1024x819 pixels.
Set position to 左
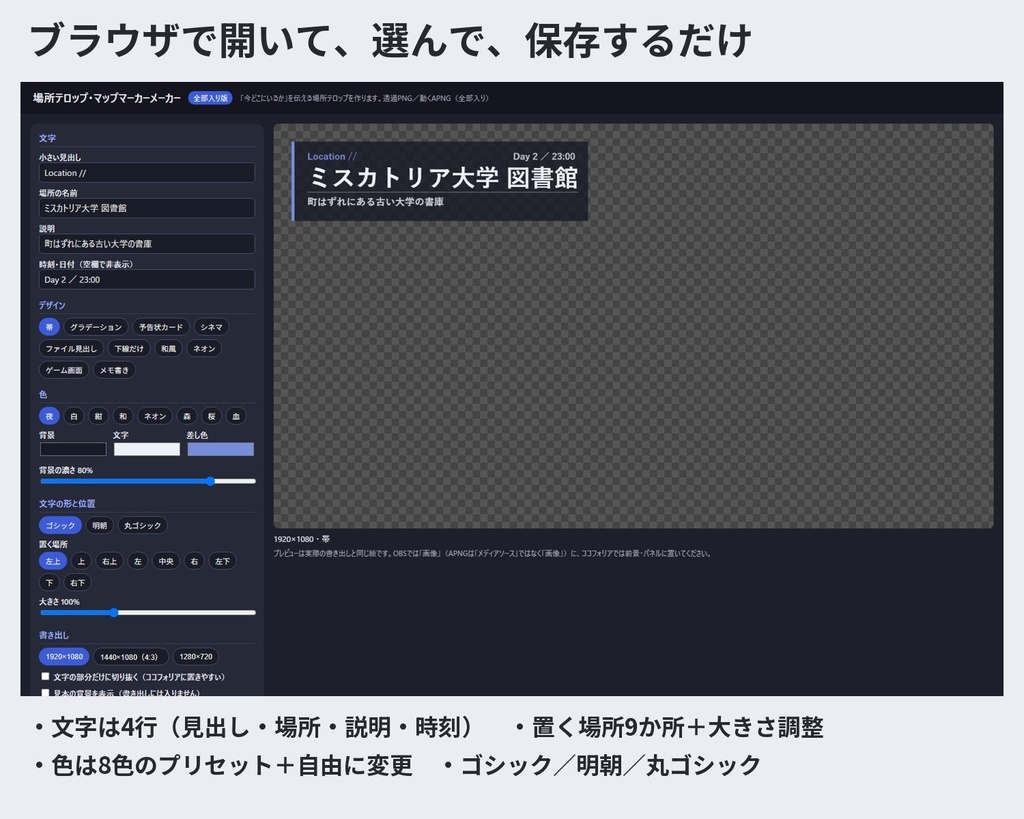tap(138, 561)
